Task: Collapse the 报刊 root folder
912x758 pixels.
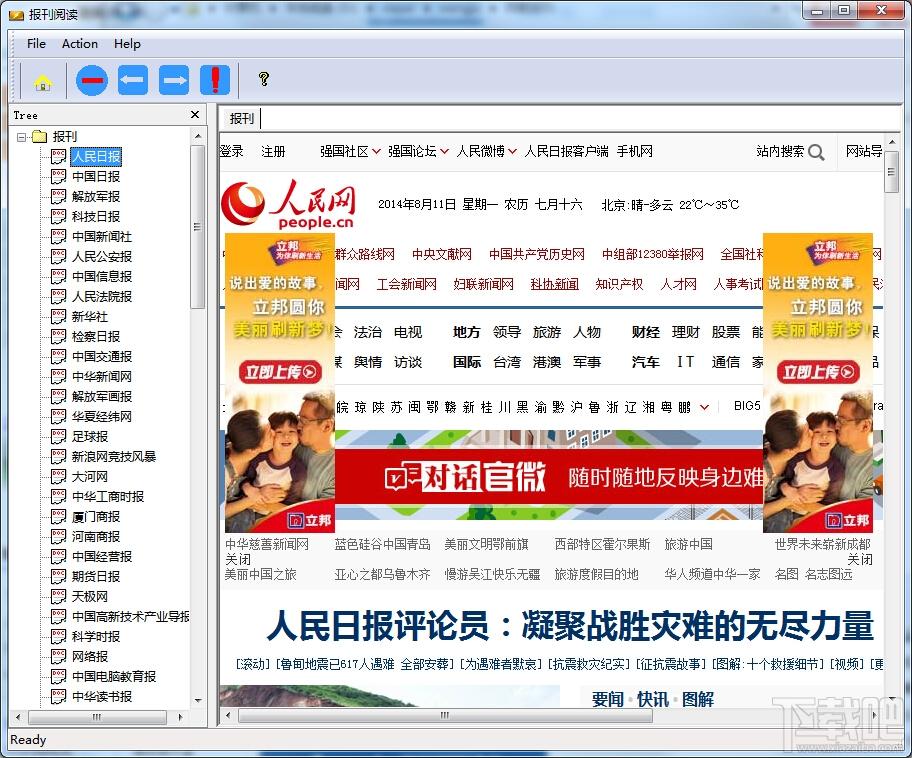Action: pos(22,137)
